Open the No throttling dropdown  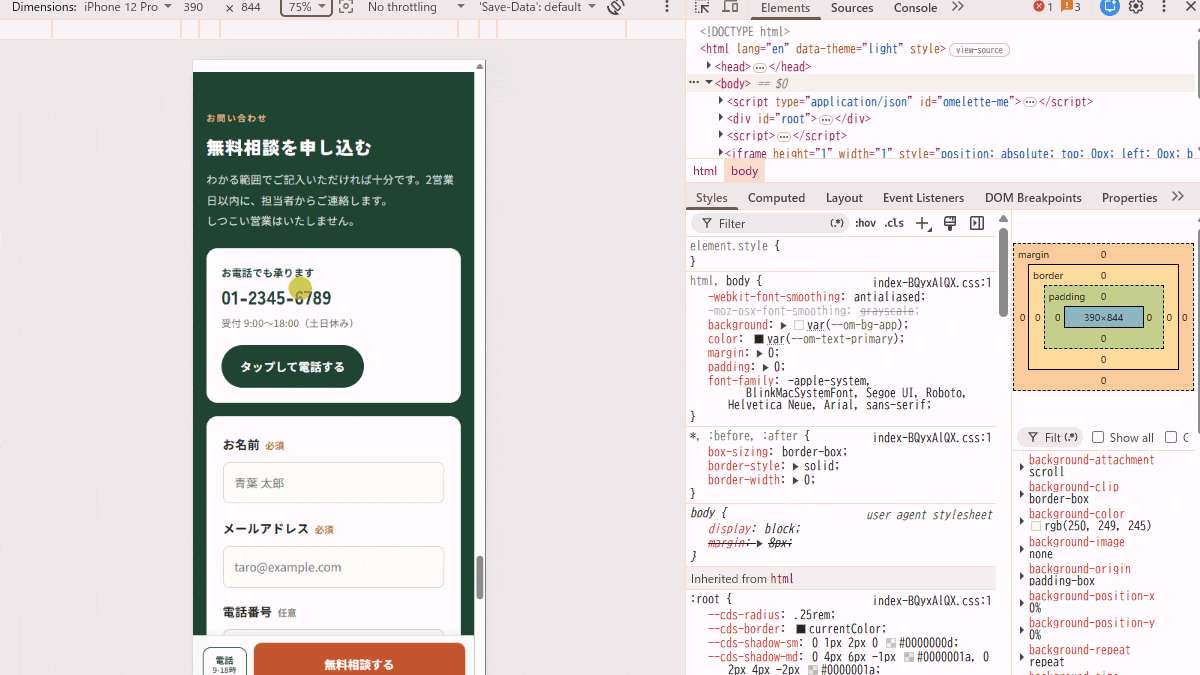pyautogui.click(x=415, y=7)
